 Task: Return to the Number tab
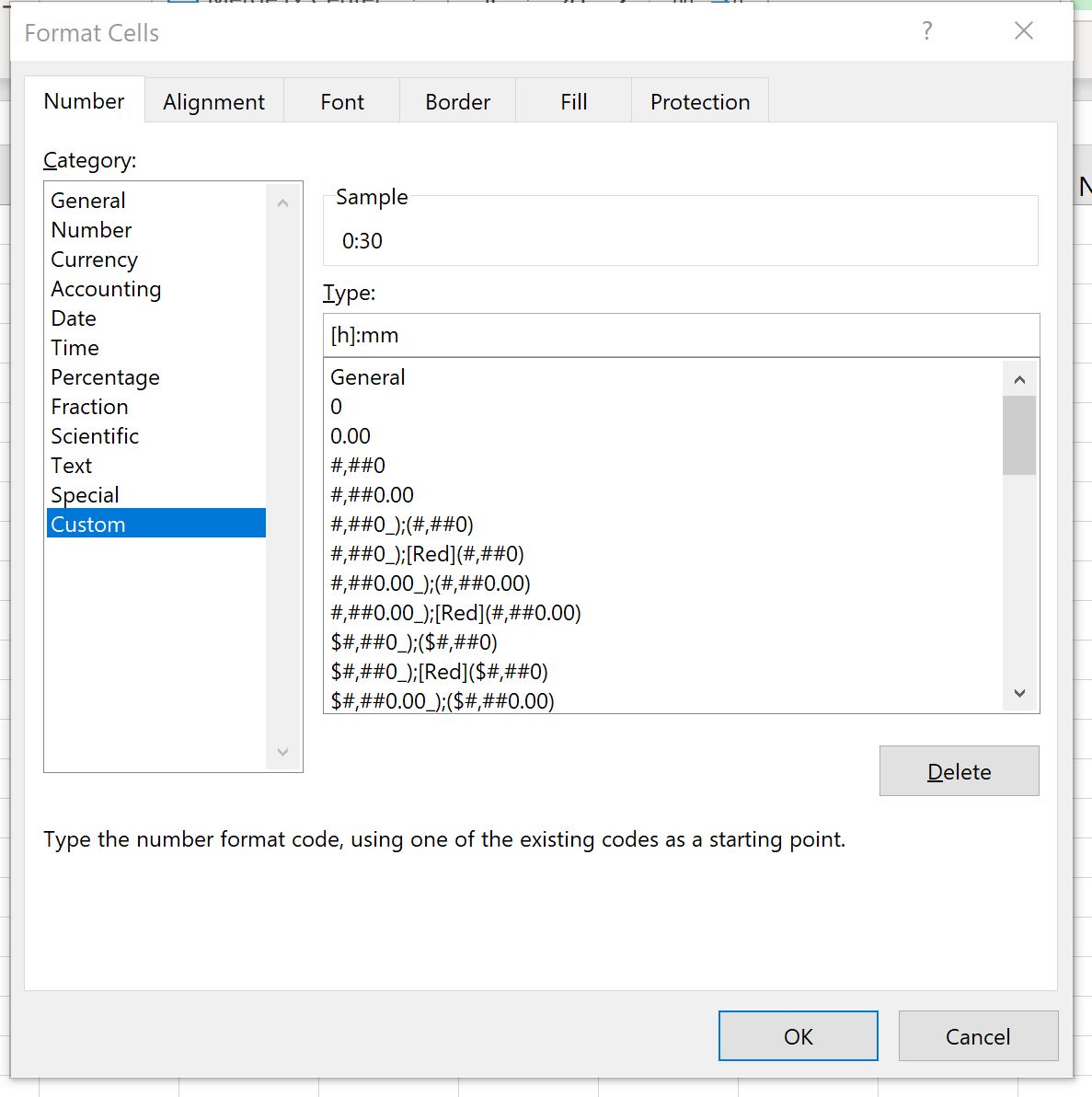pos(84,101)
